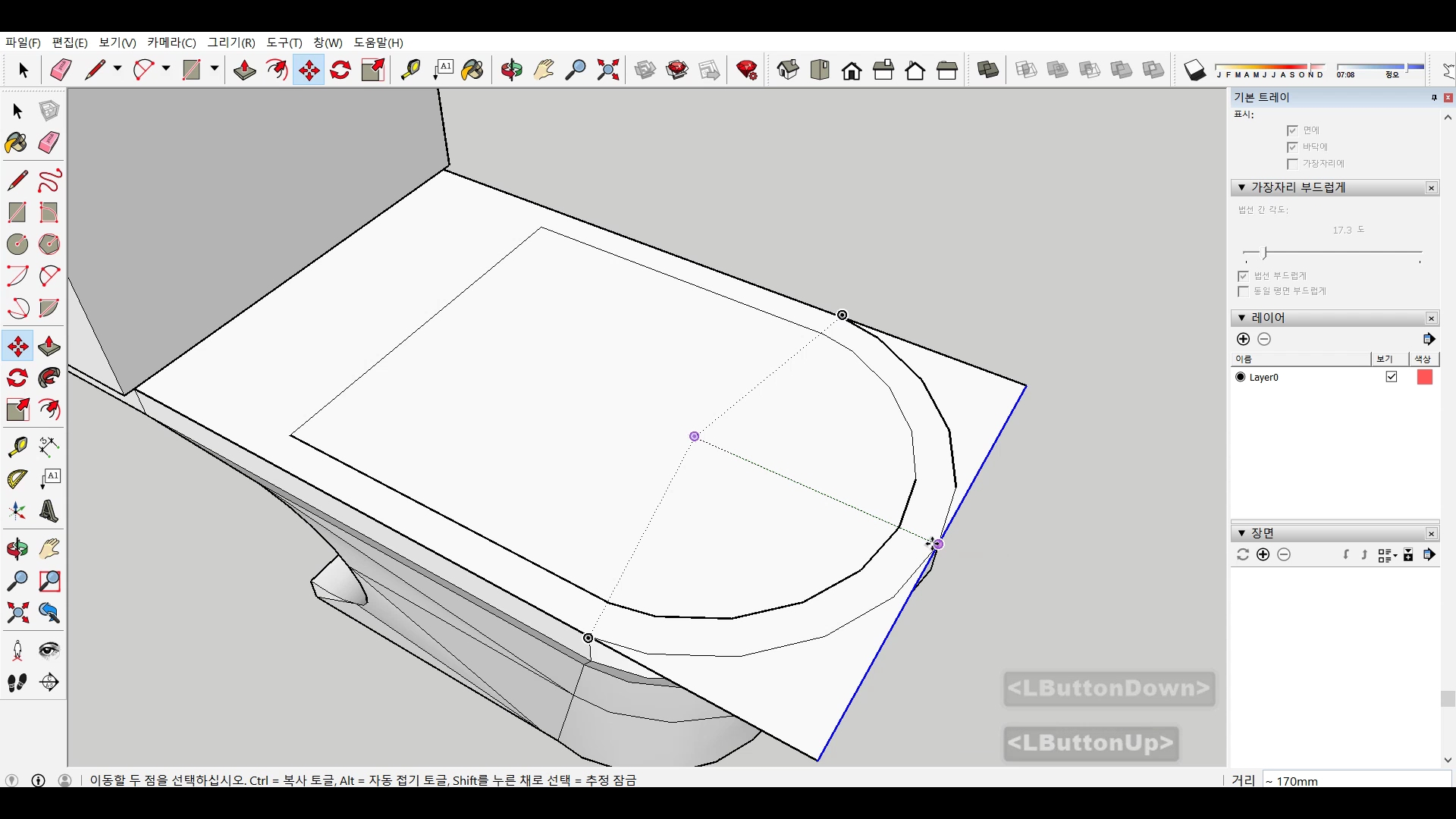Click the Zoom Extents icon in top toolbar
The height and width of the screenshot is (819, 1456).
pyautogui.click(x=608, y=71)
